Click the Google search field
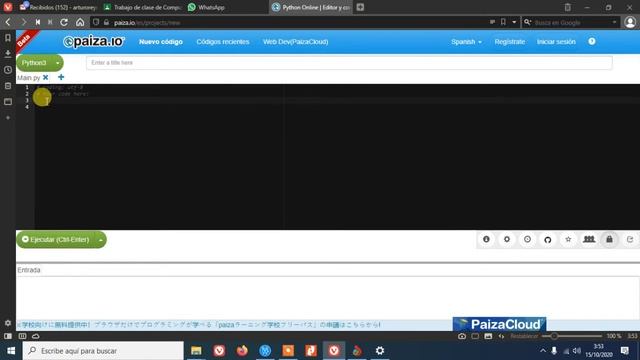Image resolution: width=640 pixels, height=360 pixels. coord(571,22)
